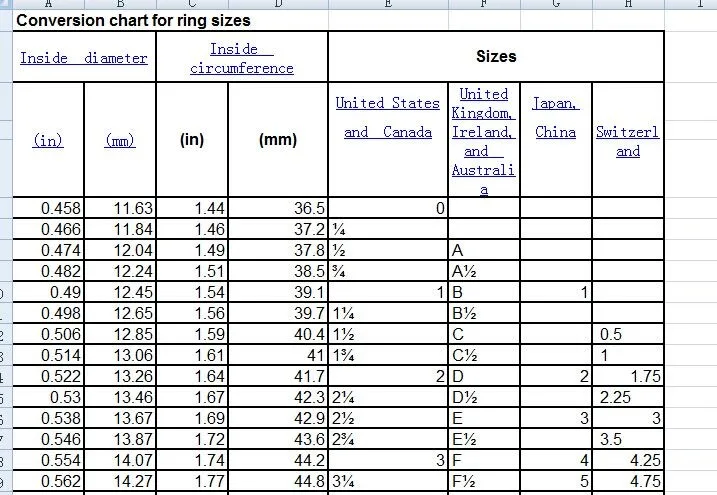Select cell with value 36.5

coord(278,208)
